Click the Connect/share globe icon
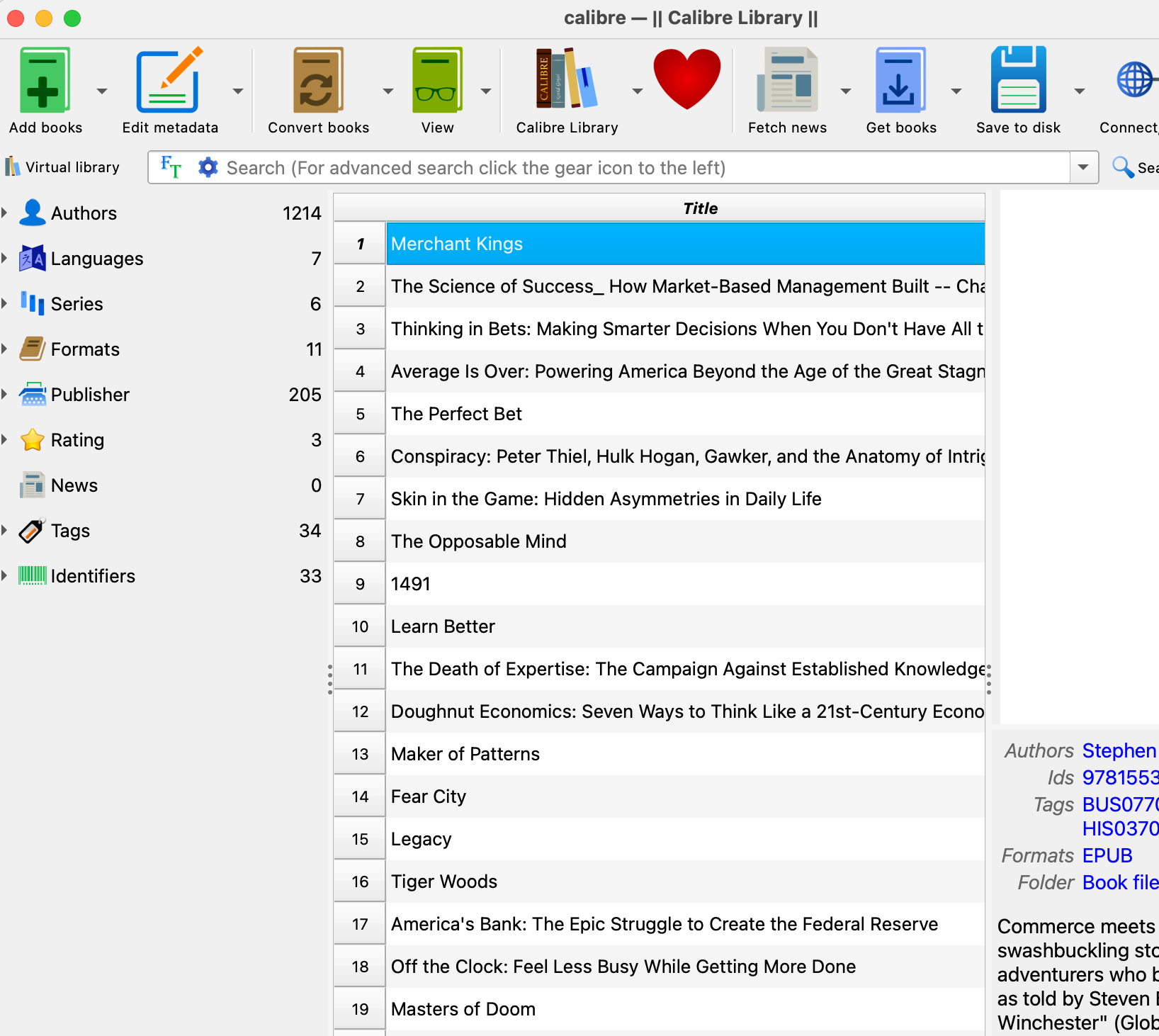Image resolution: width=1159 pixels, height=1036 pixels. click(x=1136, y=79)
